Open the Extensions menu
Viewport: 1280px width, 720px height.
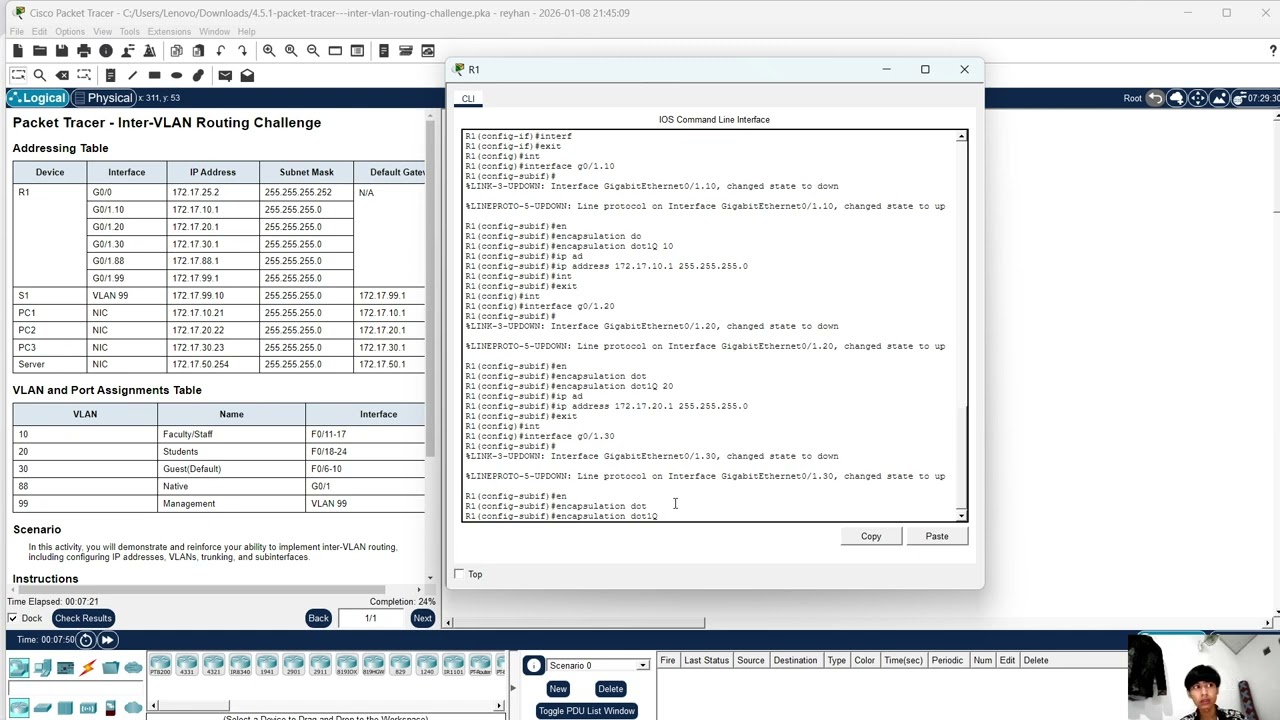point(169,32)
